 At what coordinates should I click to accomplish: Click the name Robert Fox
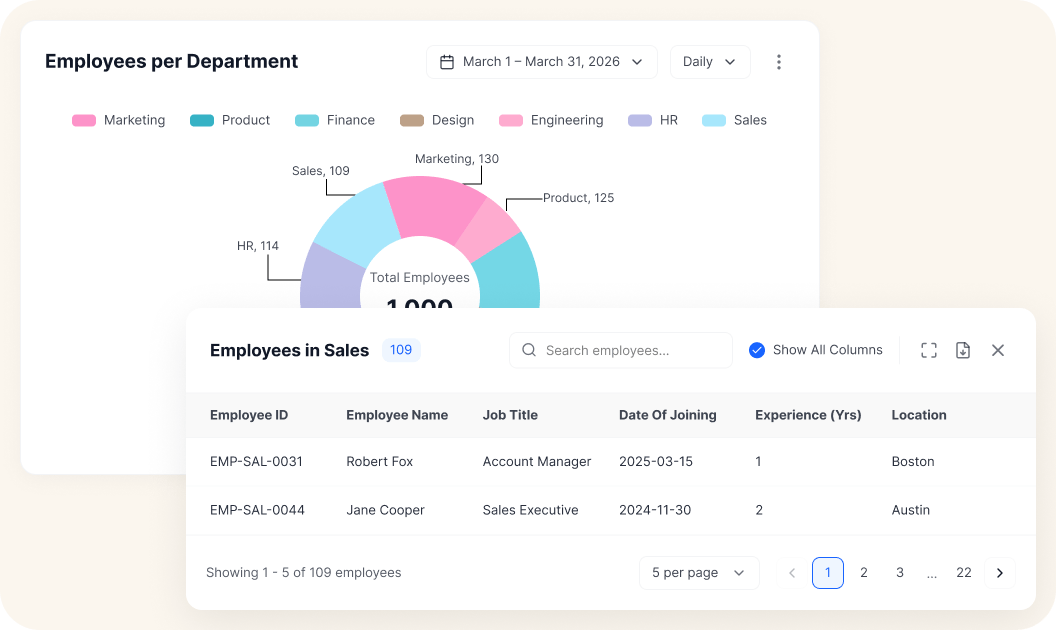(380, 462)
